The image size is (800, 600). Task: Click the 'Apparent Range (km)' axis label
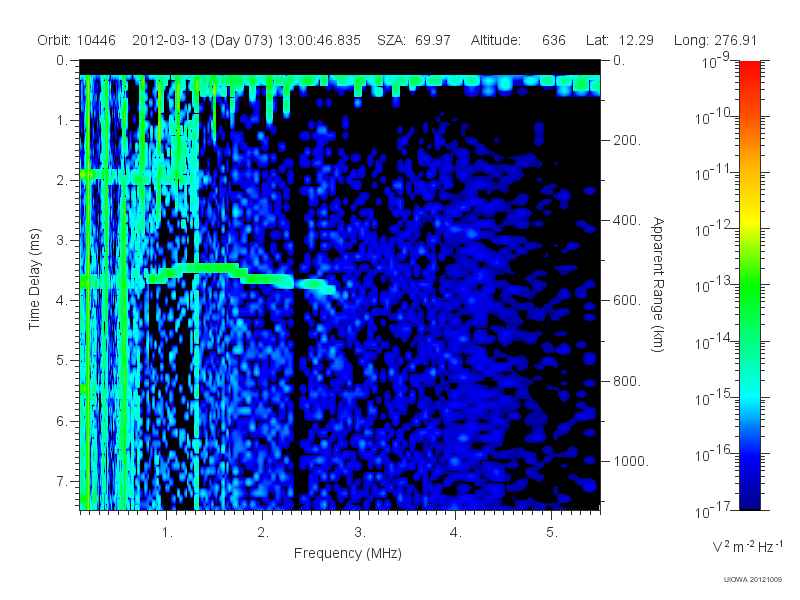coord(658,284)
